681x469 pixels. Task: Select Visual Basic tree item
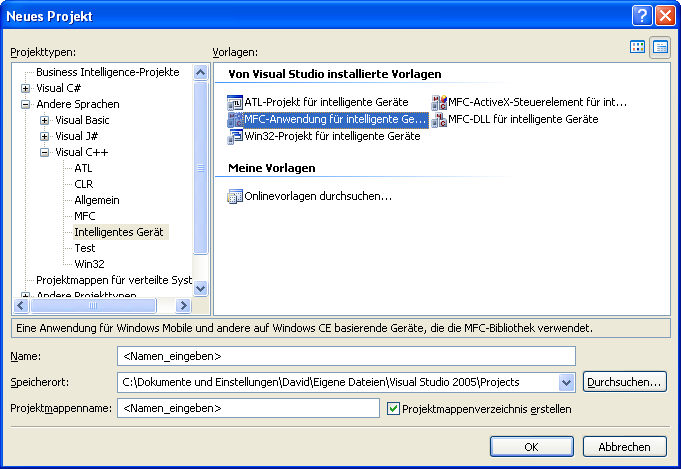82,120
